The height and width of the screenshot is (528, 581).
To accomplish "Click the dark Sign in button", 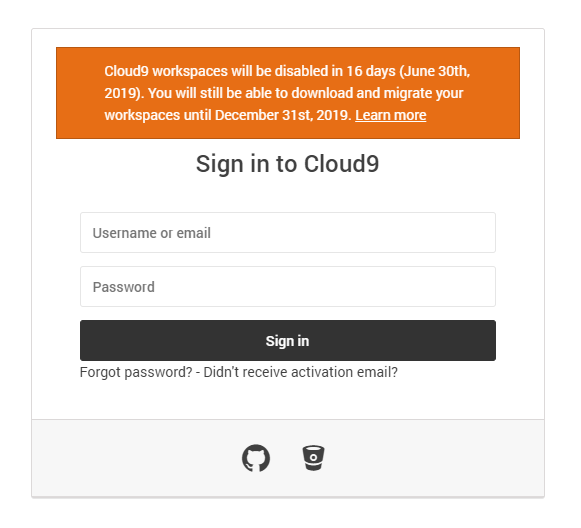I will point(288,341).
